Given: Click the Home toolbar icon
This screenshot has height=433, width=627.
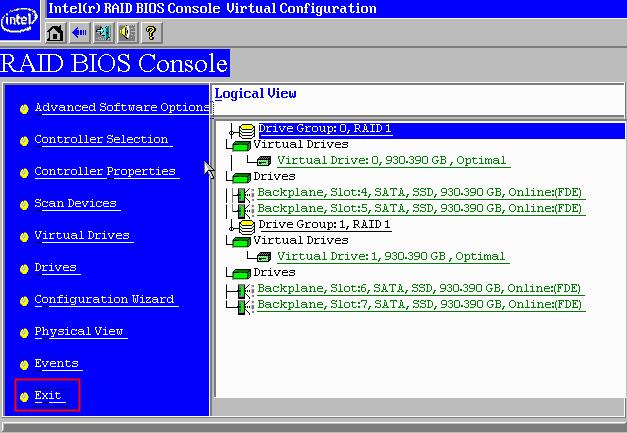Looking at the screenshot, I should [55, 33].
